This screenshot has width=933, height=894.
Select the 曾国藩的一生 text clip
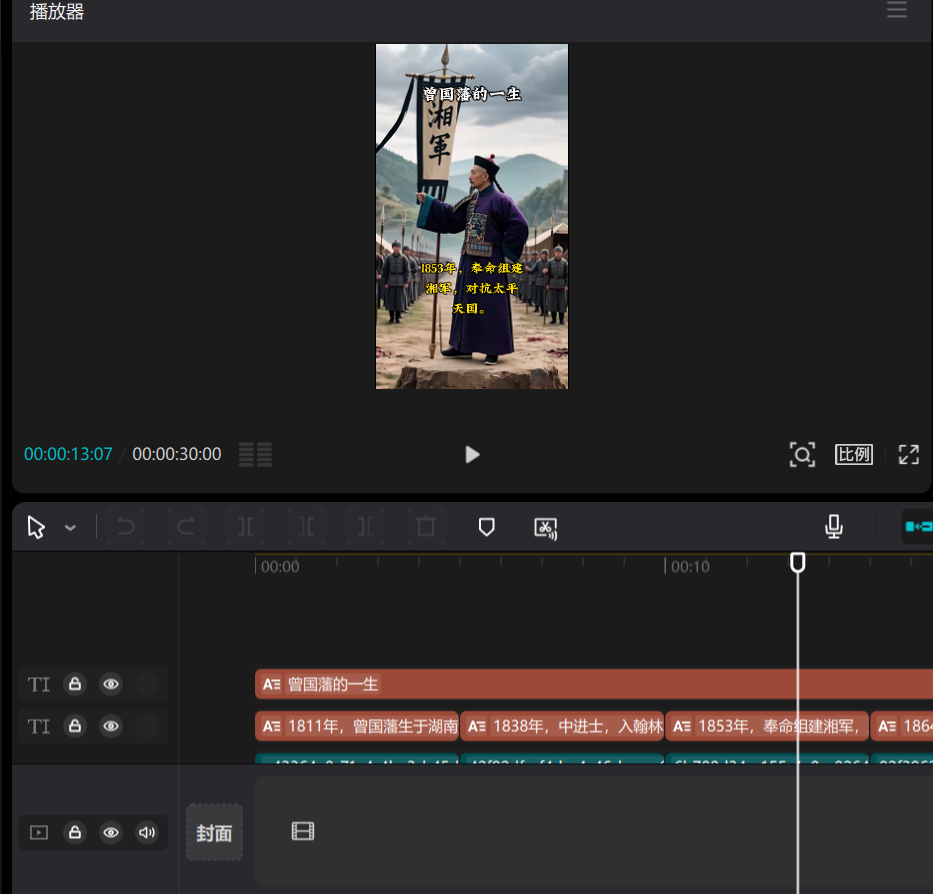pos(594,684)
